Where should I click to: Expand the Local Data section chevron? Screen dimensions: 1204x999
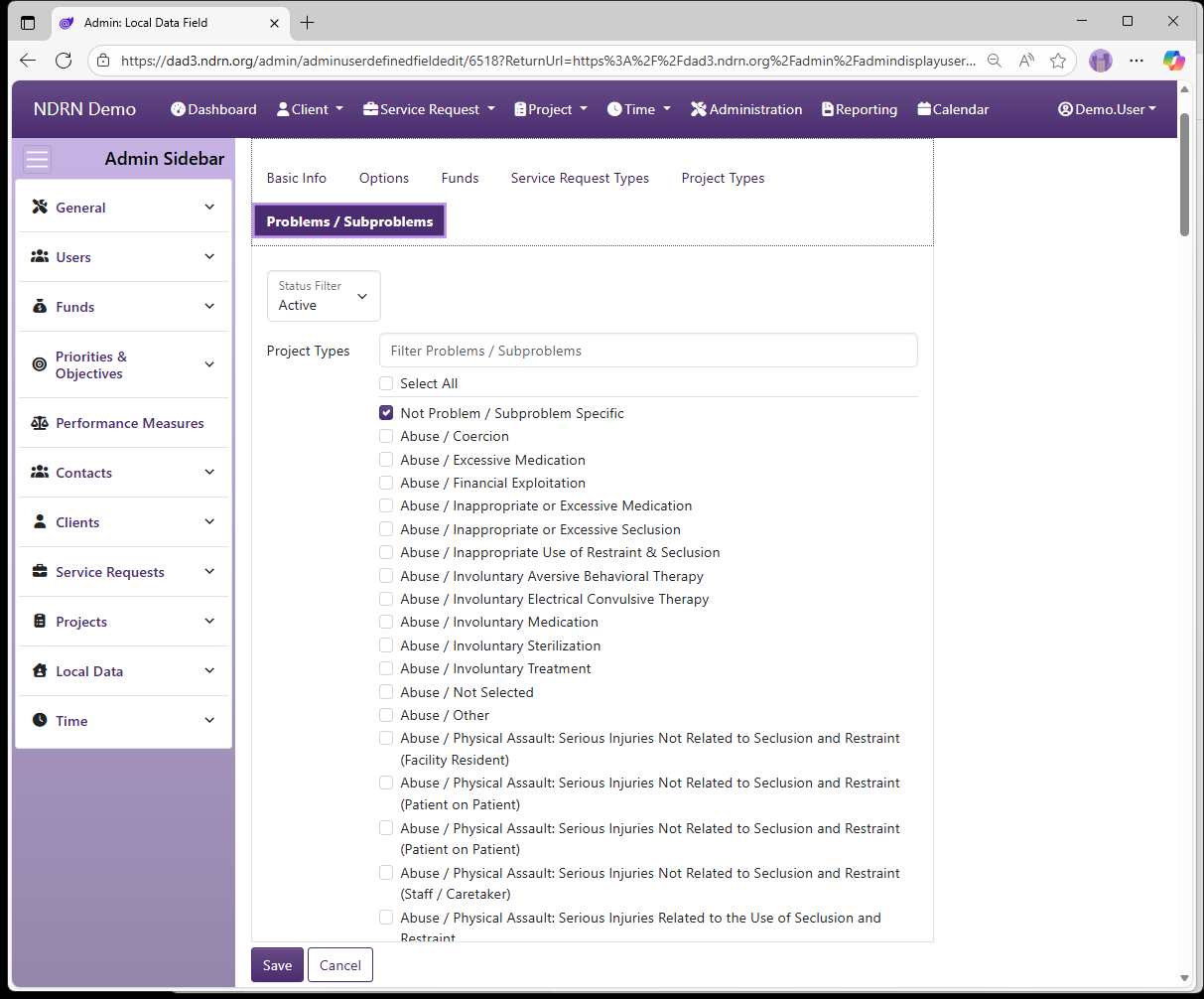pyautogui.click(x=209, y=670)
